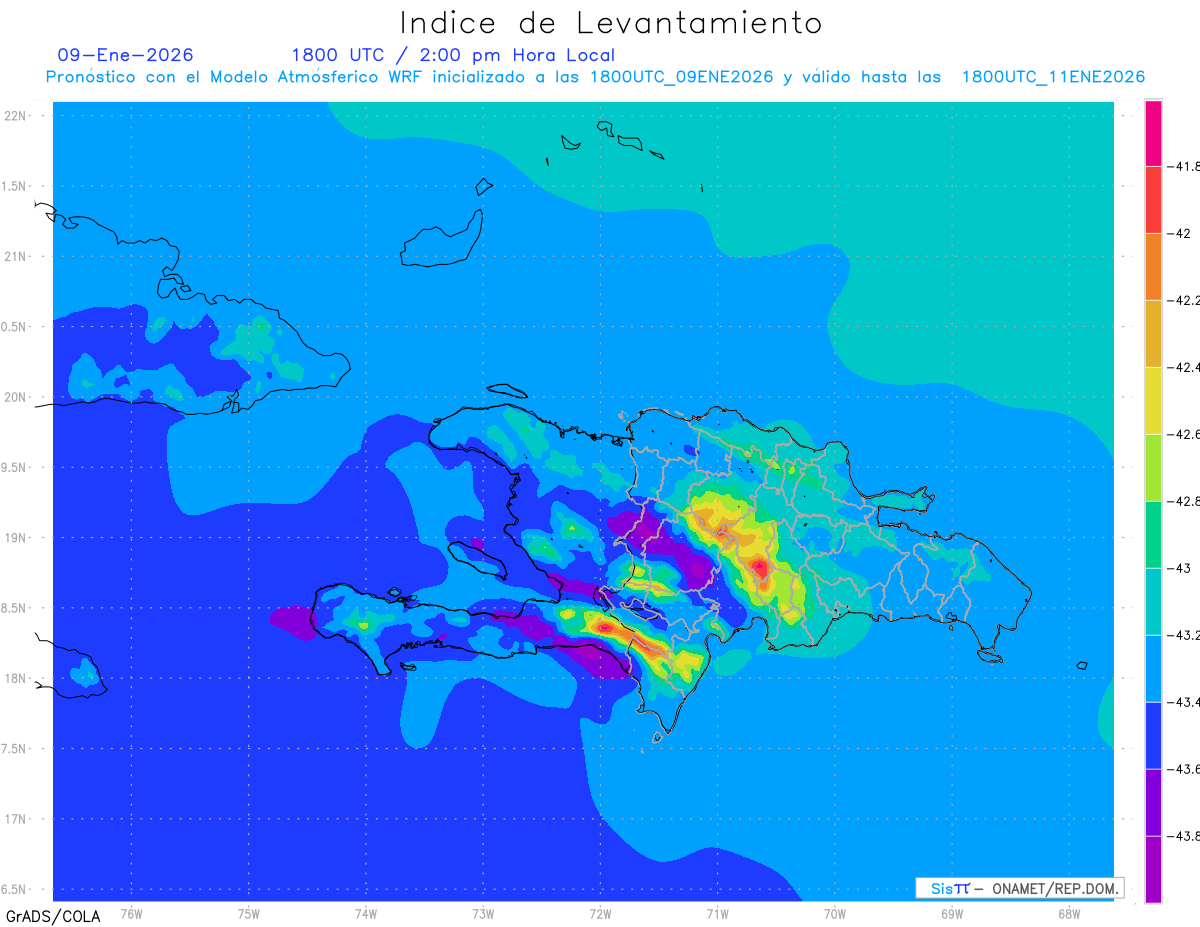Image resolution: width=1200 pixels, height=927 pixels.
Task: Click the '17N' latitude axis label
Action: click(15, 819)
